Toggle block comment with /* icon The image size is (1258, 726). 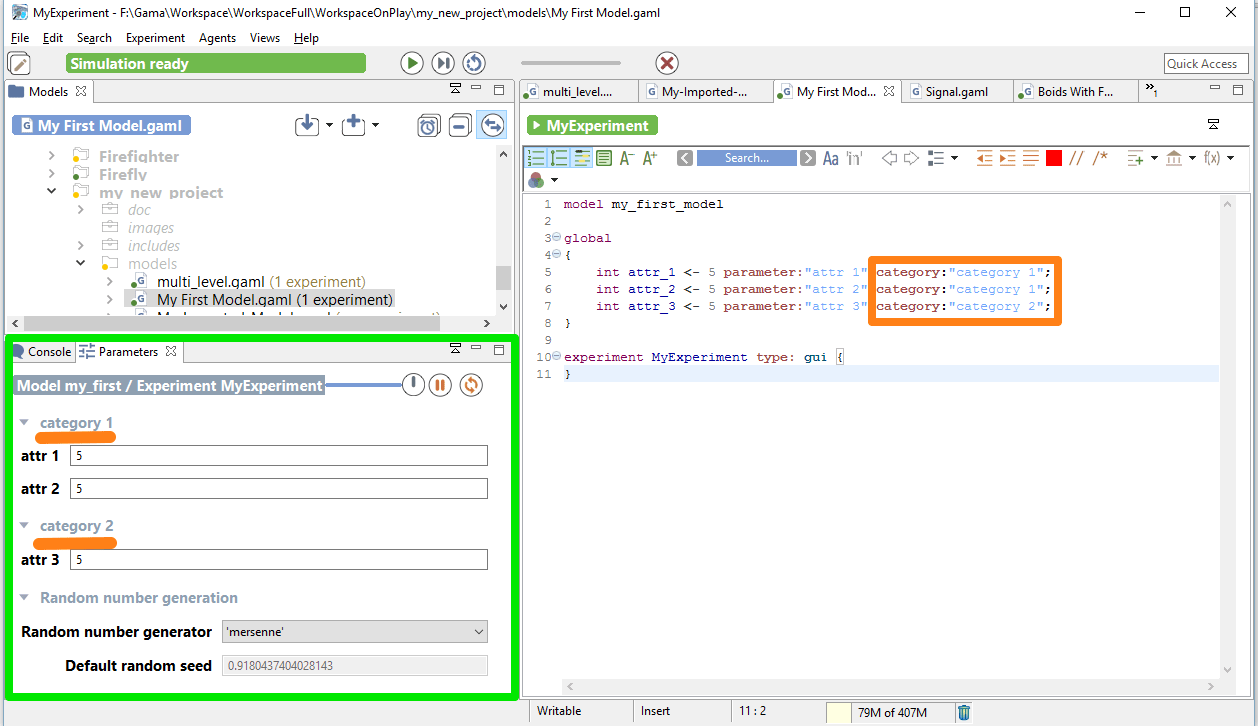(1100, 158)
